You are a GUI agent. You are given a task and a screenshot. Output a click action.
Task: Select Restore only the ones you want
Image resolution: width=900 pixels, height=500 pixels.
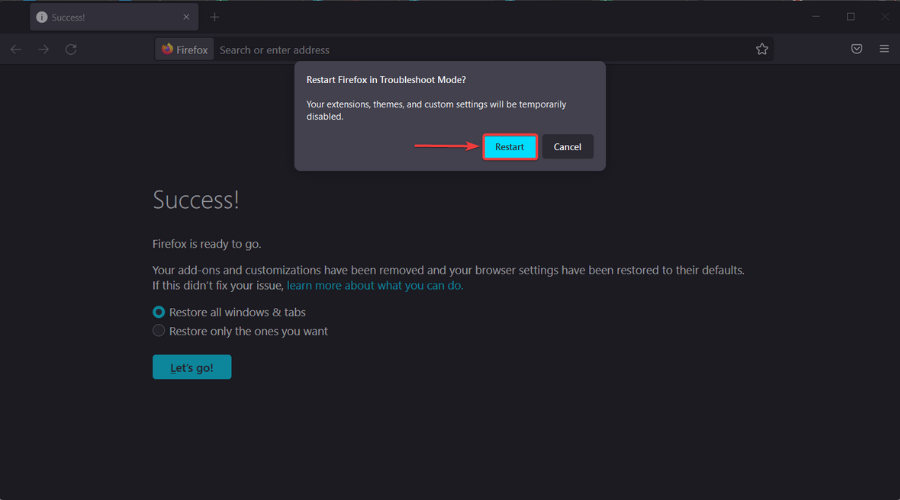coord(240,331)
